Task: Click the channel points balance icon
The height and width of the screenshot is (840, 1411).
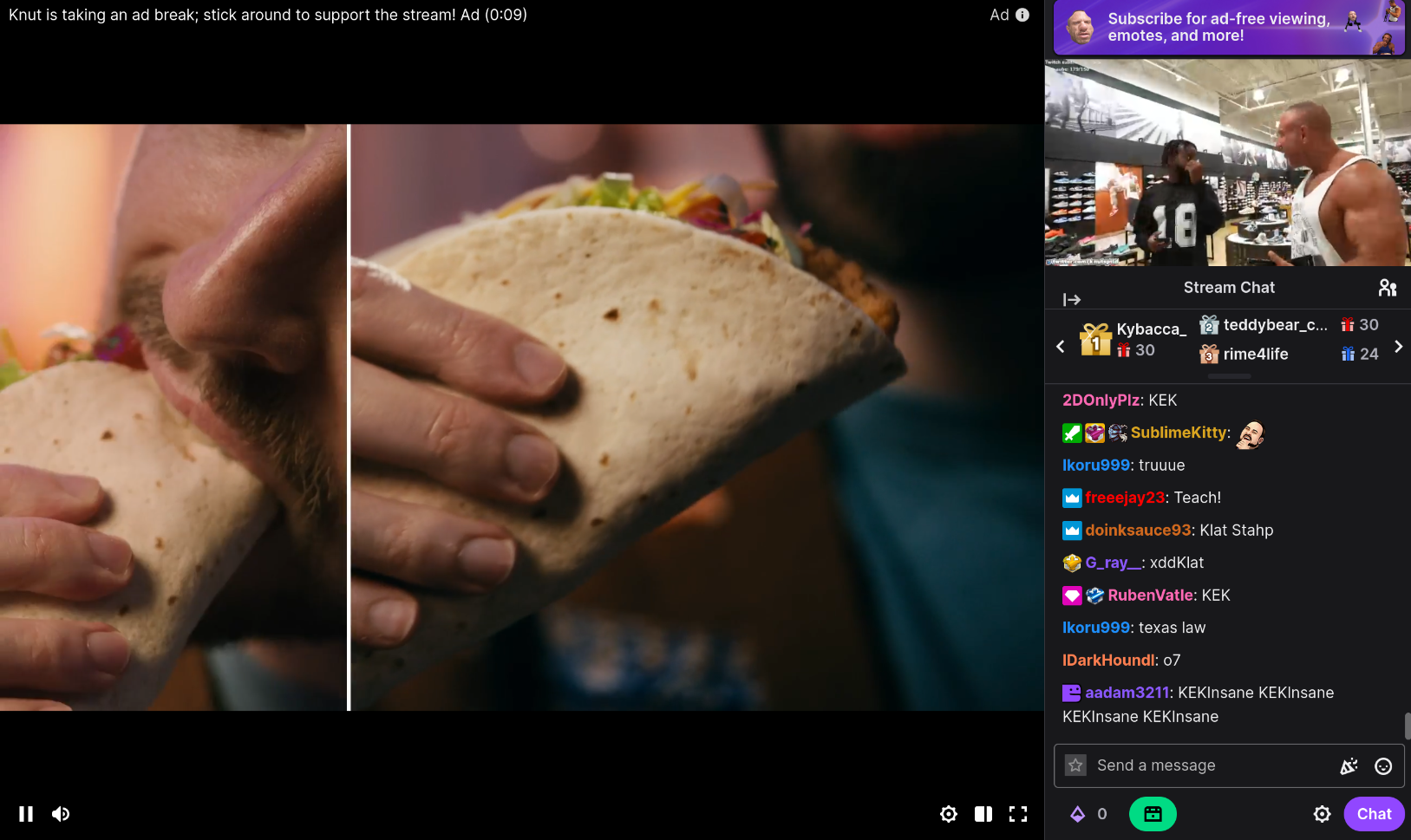Action: click(1077, 814)
